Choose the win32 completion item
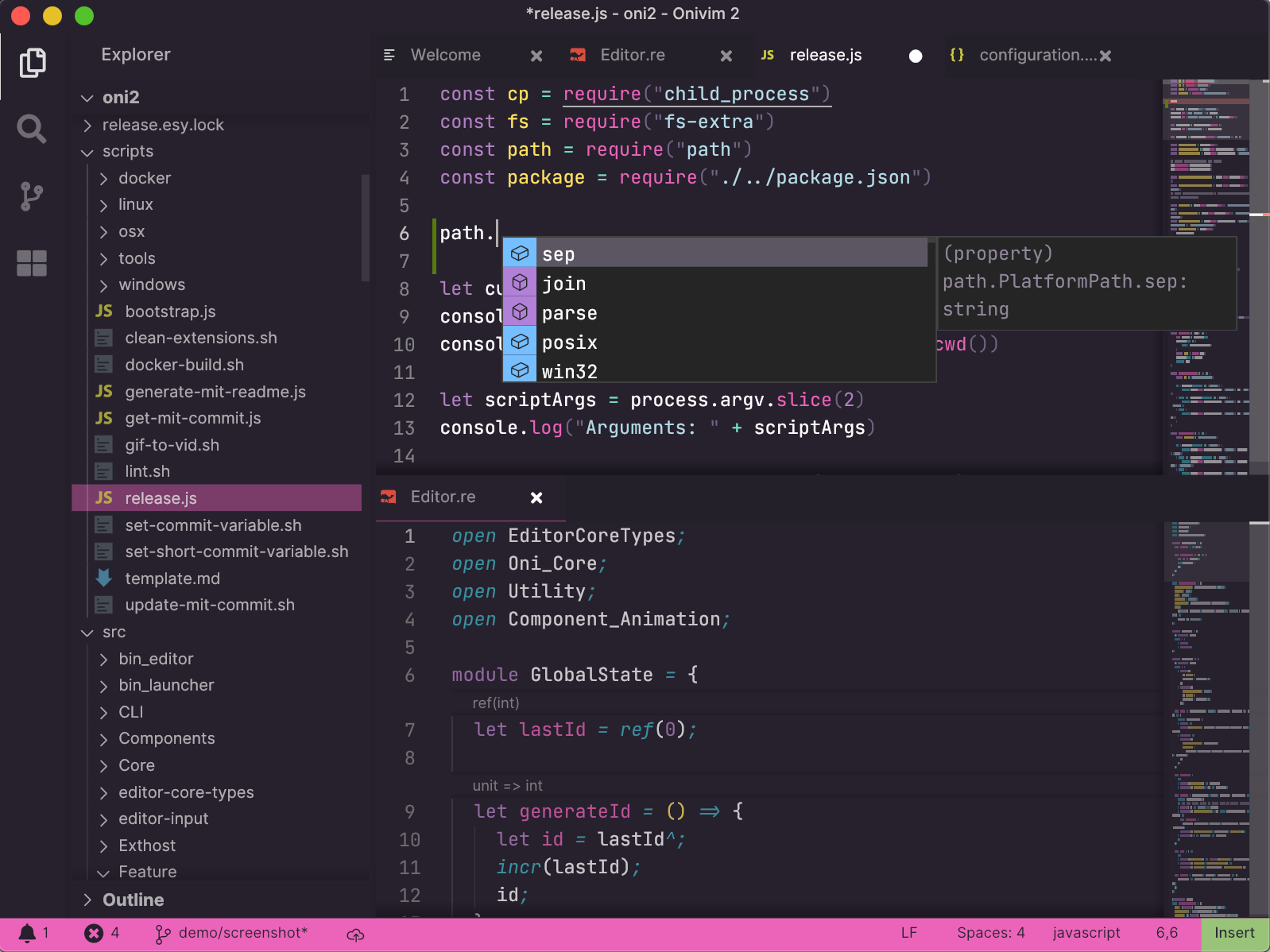The height and width of the screenshot is (952, 1270). [x=715, y=370]
